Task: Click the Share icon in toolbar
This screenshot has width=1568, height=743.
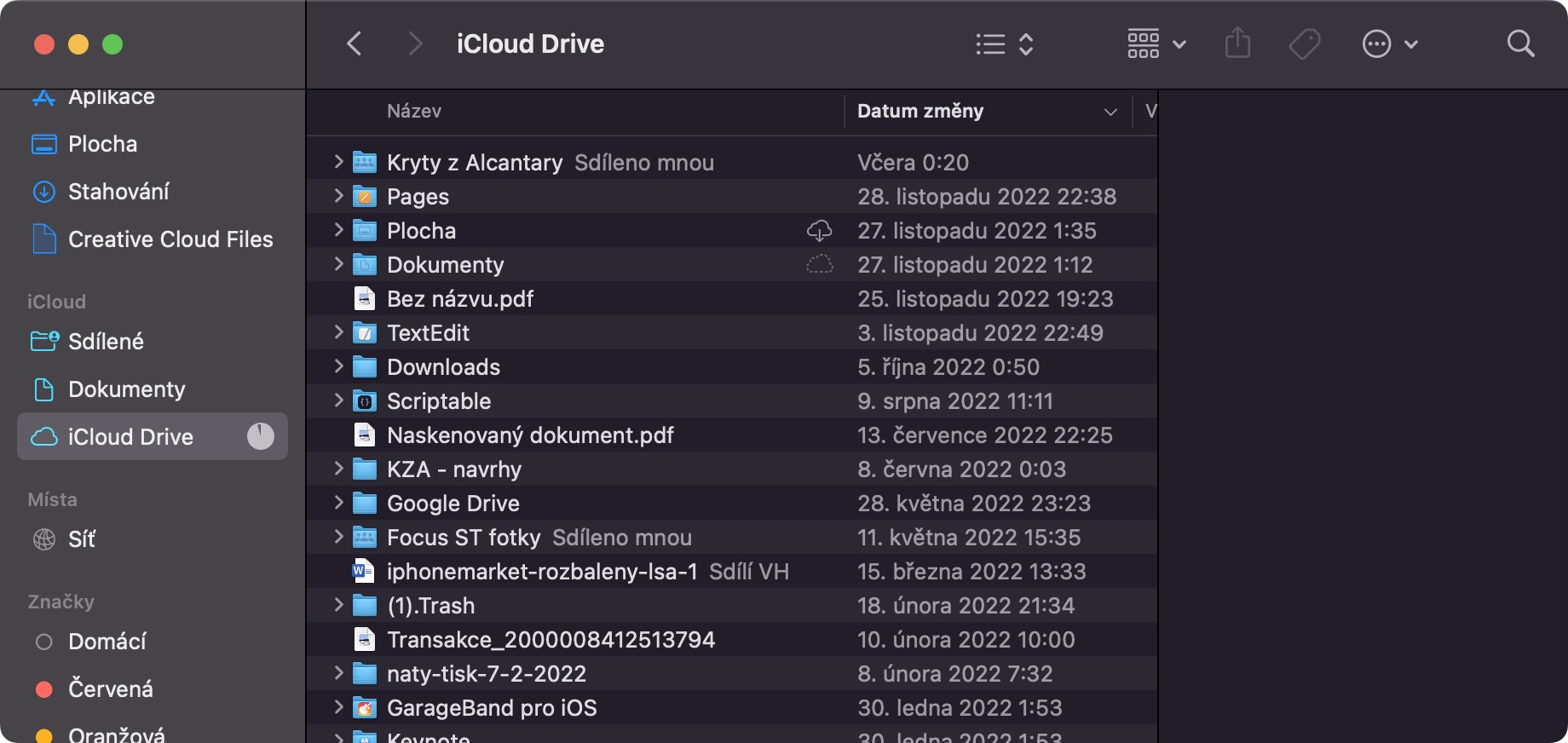Action: (1237, 43)
